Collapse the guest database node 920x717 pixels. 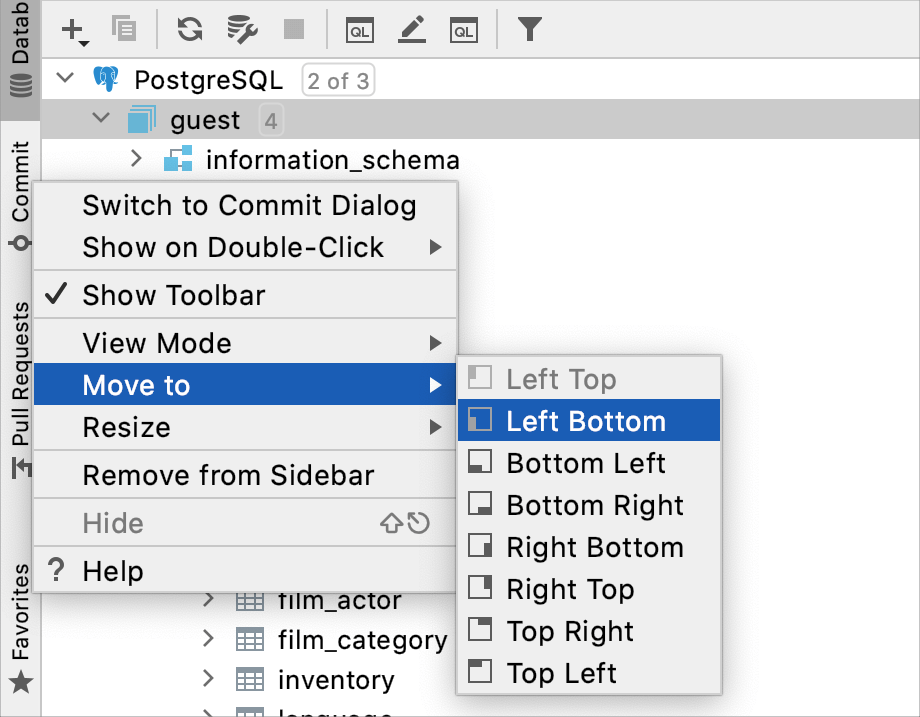pyautogui.click(x=100, y=119)
